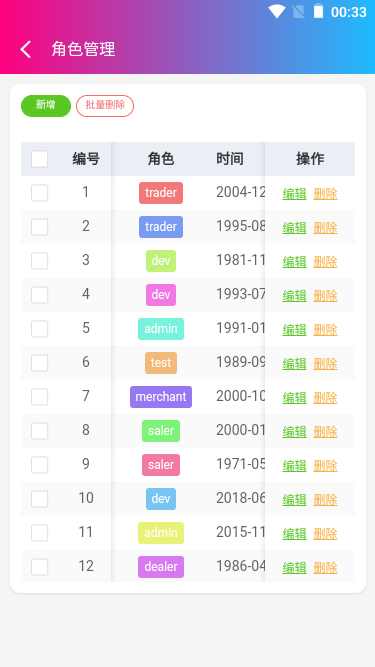Click the pink dealer role tag
Viewport: 375px width, 667px height.
coord(161,567)
